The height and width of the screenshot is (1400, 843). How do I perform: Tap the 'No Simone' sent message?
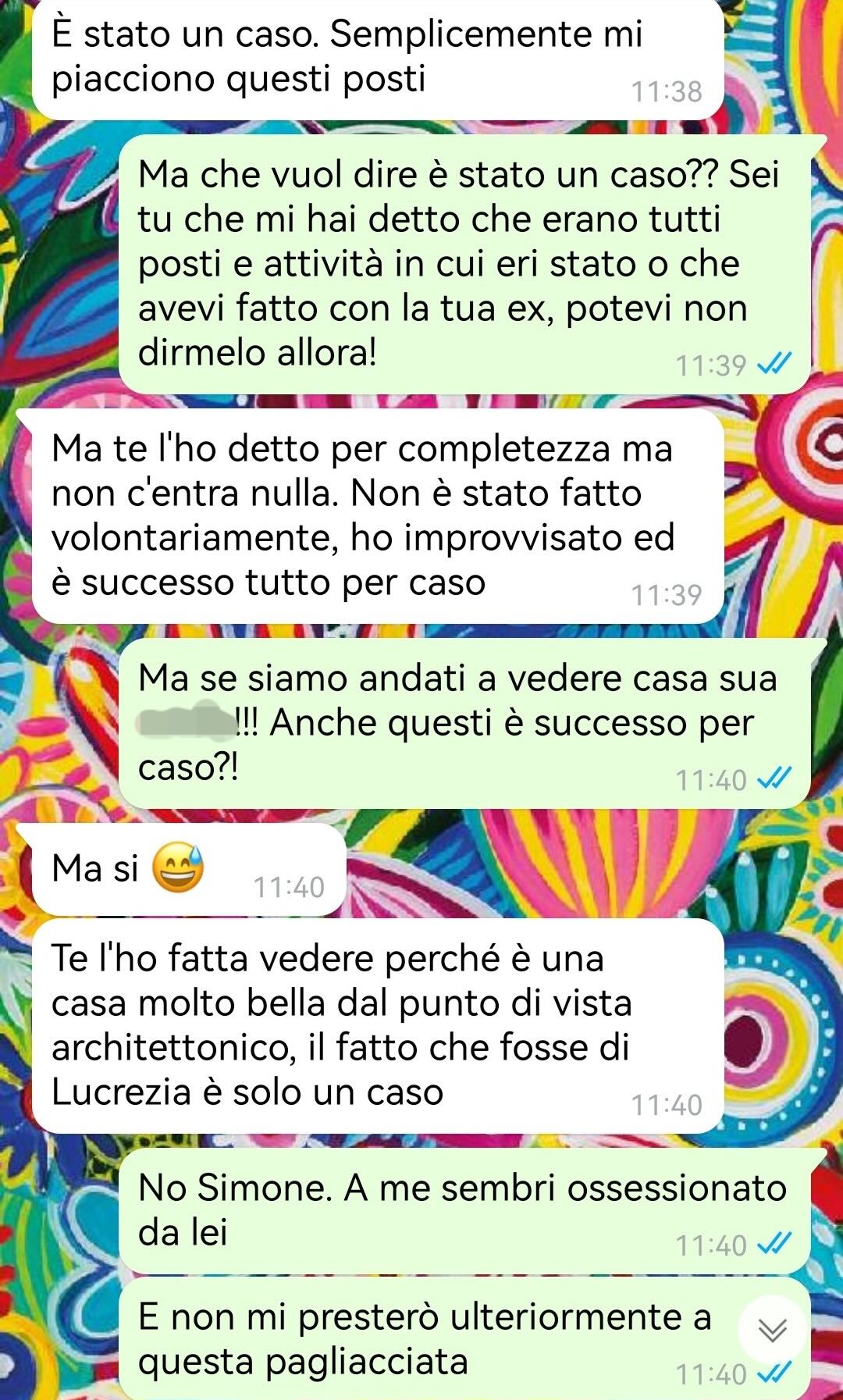pyautogui.click(x=465, y=1210)
